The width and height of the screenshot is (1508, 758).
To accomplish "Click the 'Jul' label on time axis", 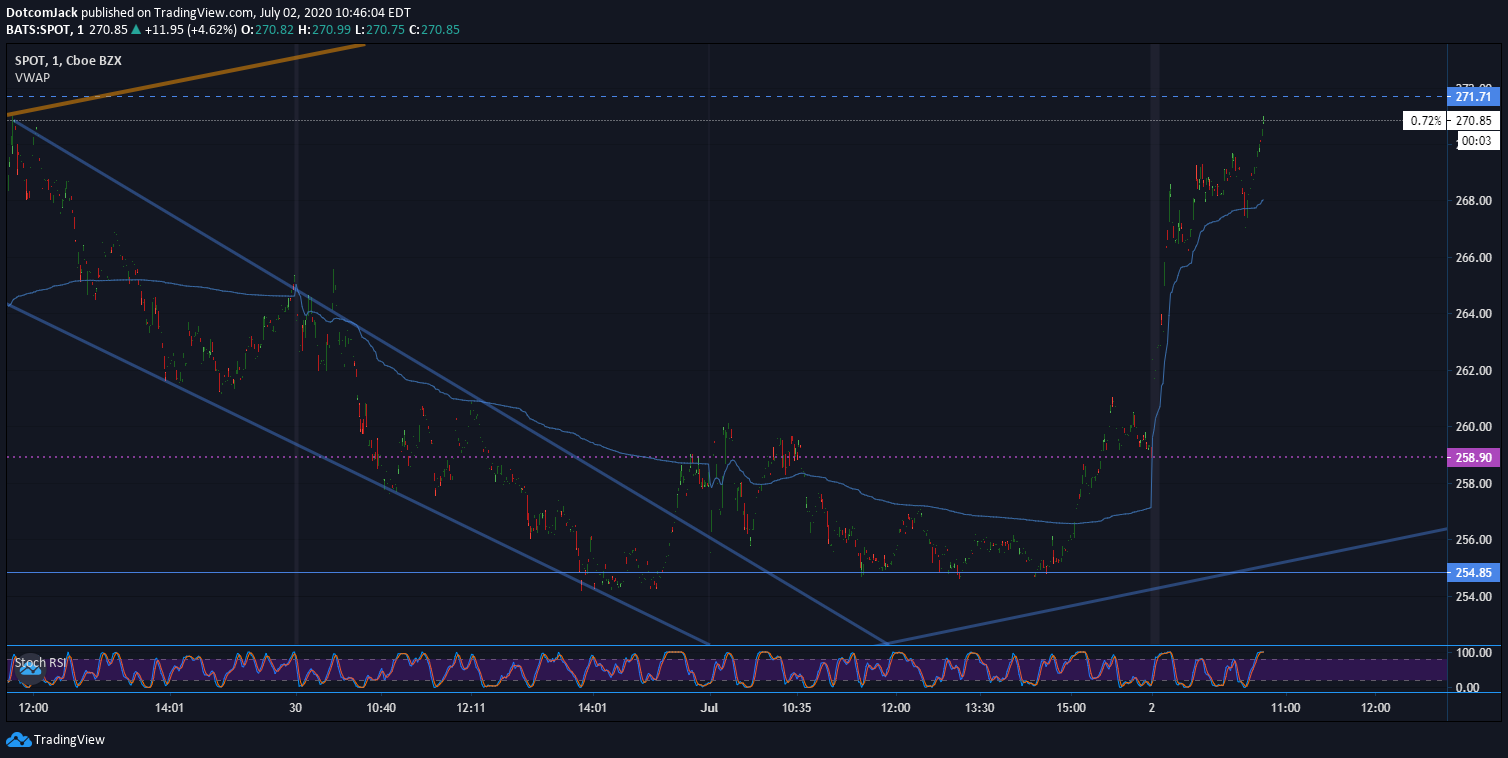I will point(710,708).
